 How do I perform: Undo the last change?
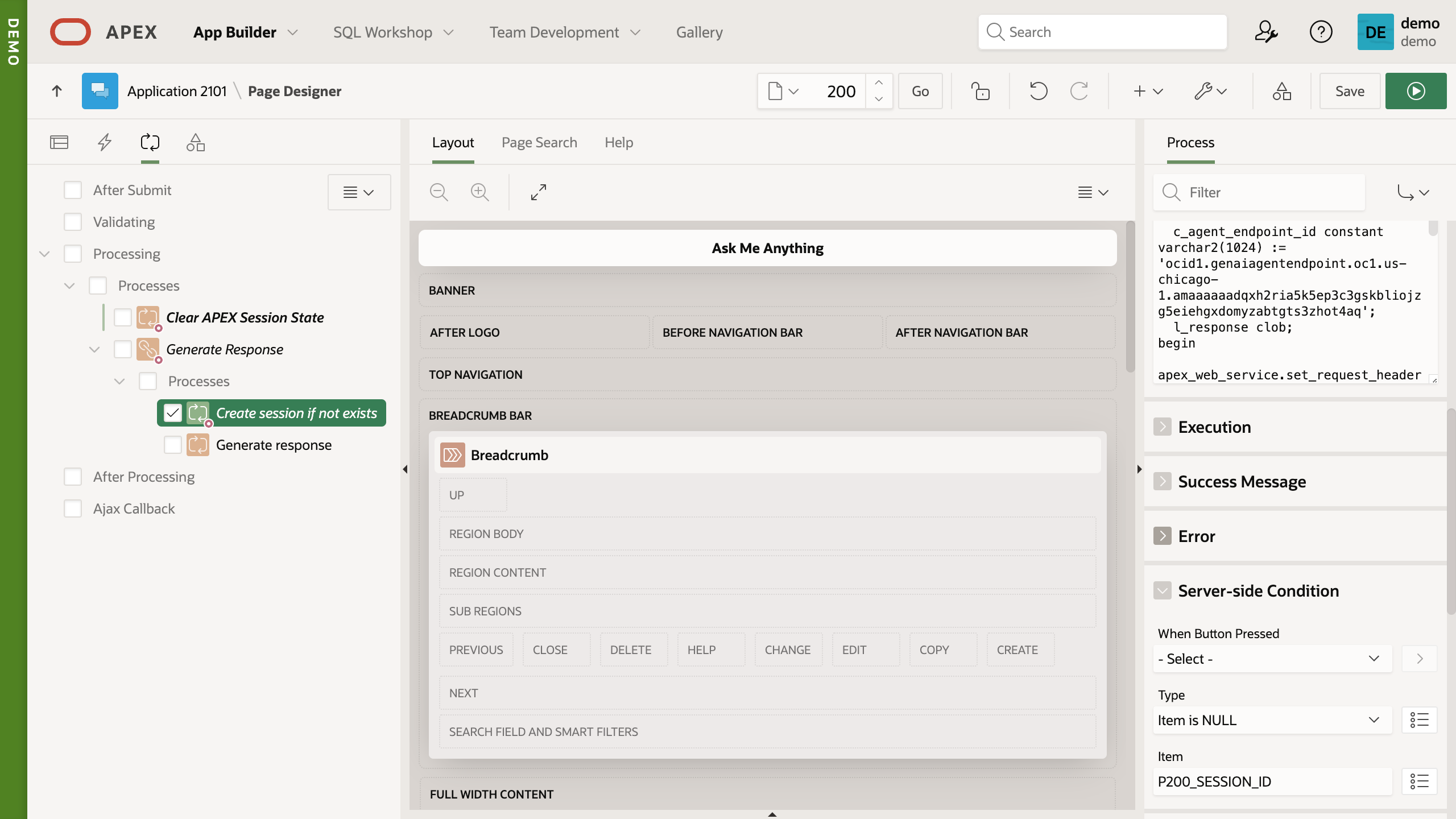[1038, 91]
